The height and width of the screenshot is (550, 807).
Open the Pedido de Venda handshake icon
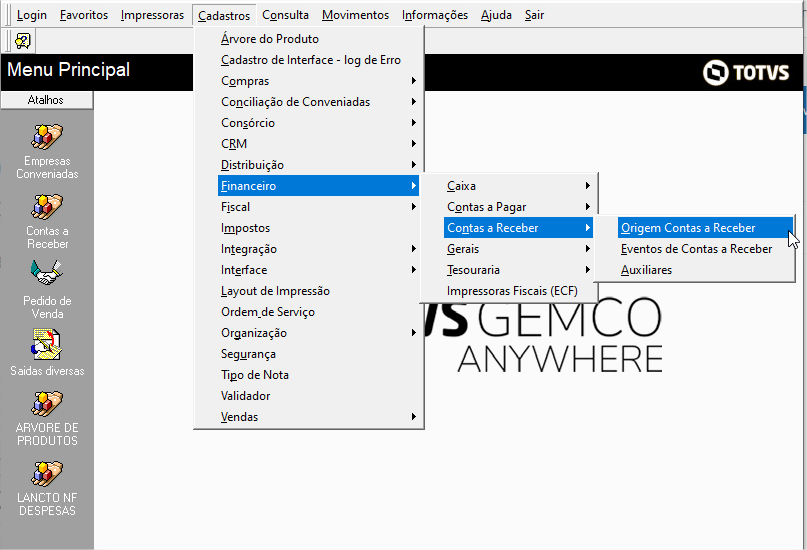[47, 273]
